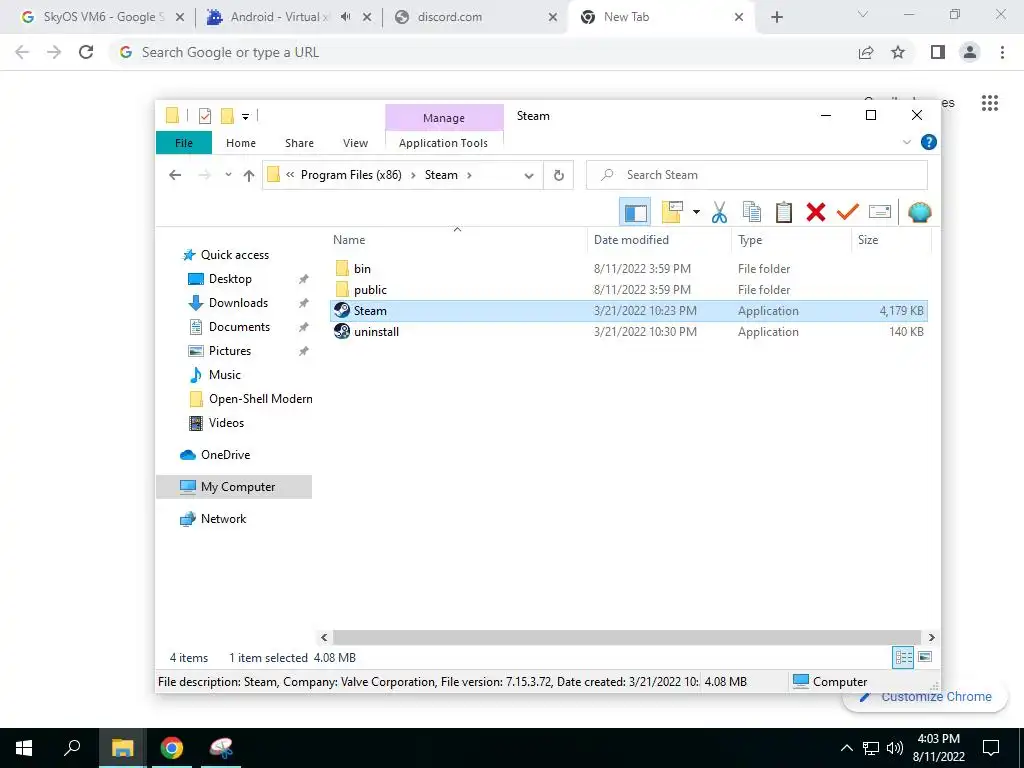
Task: Sort by the Name column header
Action: click(x=459, y=240)
